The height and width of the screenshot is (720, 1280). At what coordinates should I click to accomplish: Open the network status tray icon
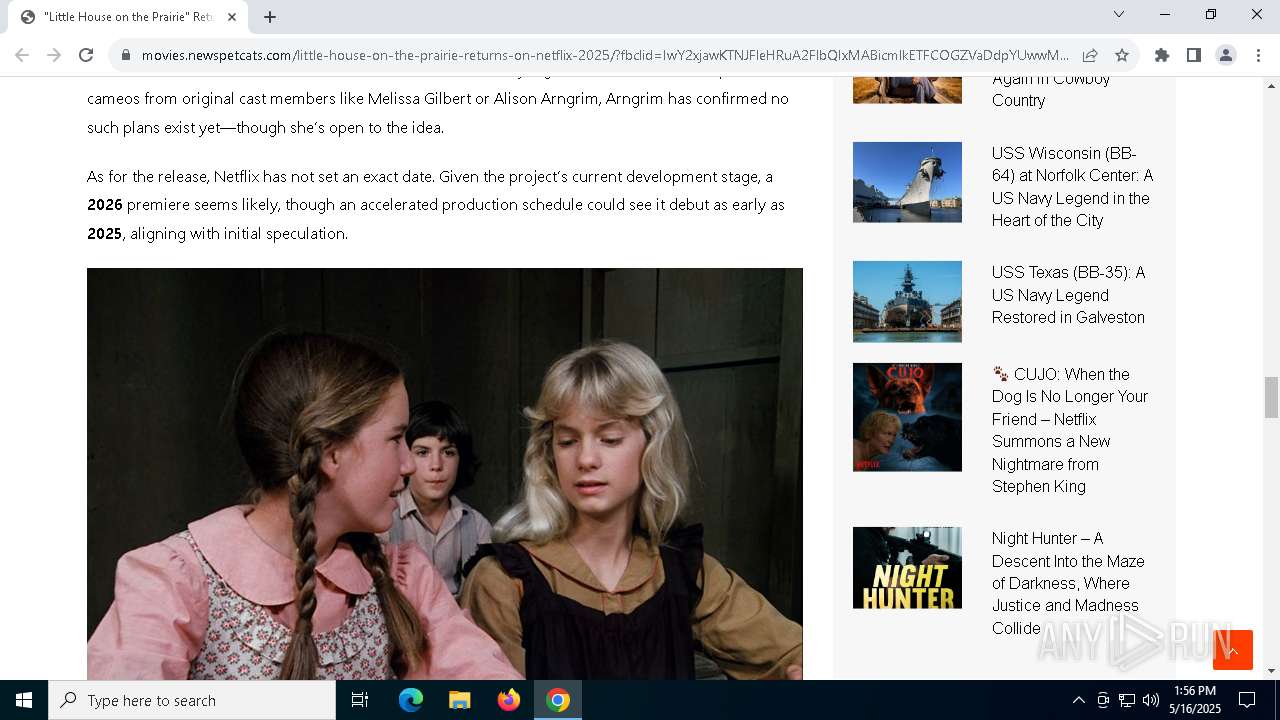click(x=1127, y=700)
